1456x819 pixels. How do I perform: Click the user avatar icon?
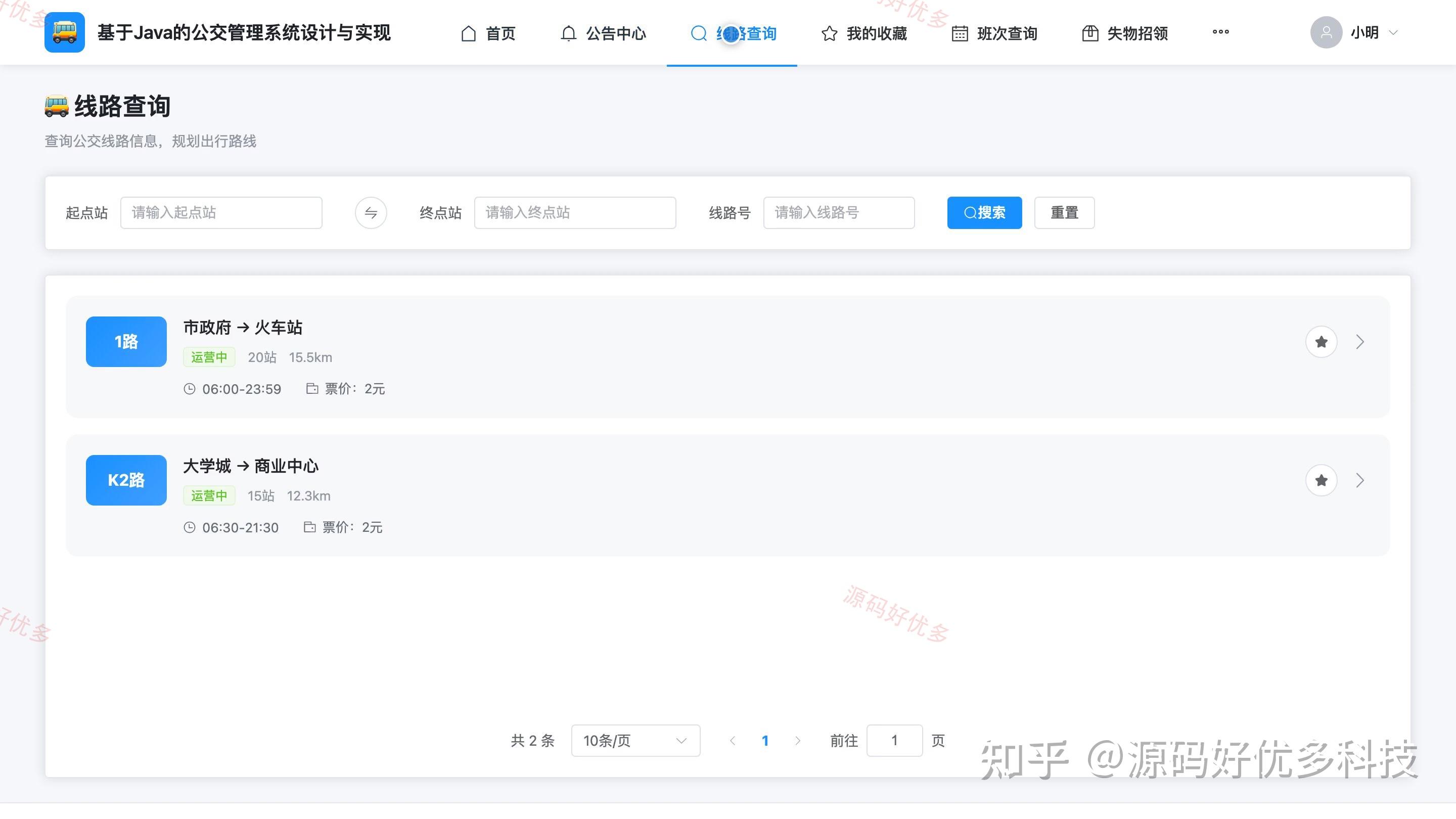(1326, 32)
